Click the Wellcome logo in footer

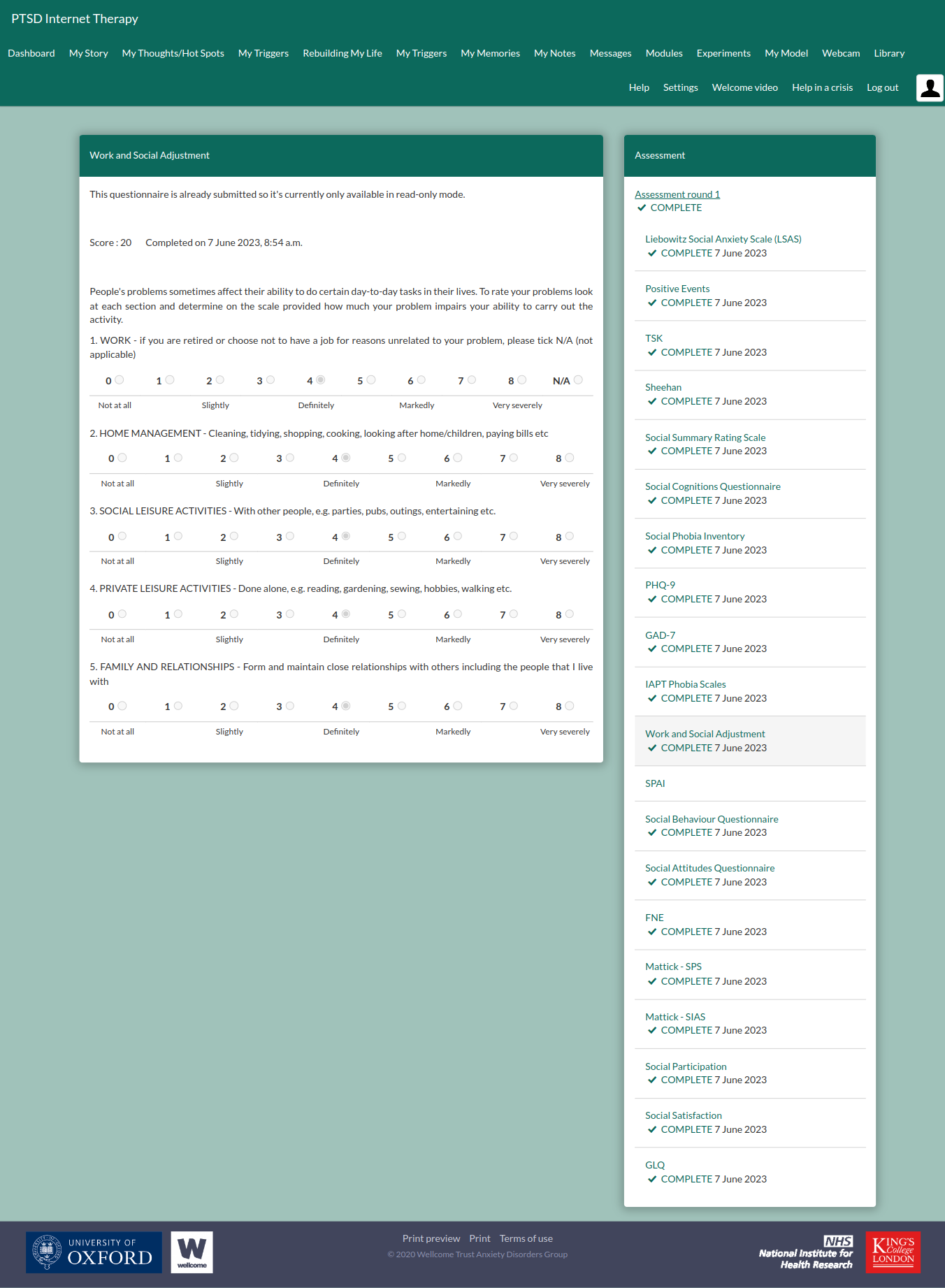click(x=192, y=1252)
